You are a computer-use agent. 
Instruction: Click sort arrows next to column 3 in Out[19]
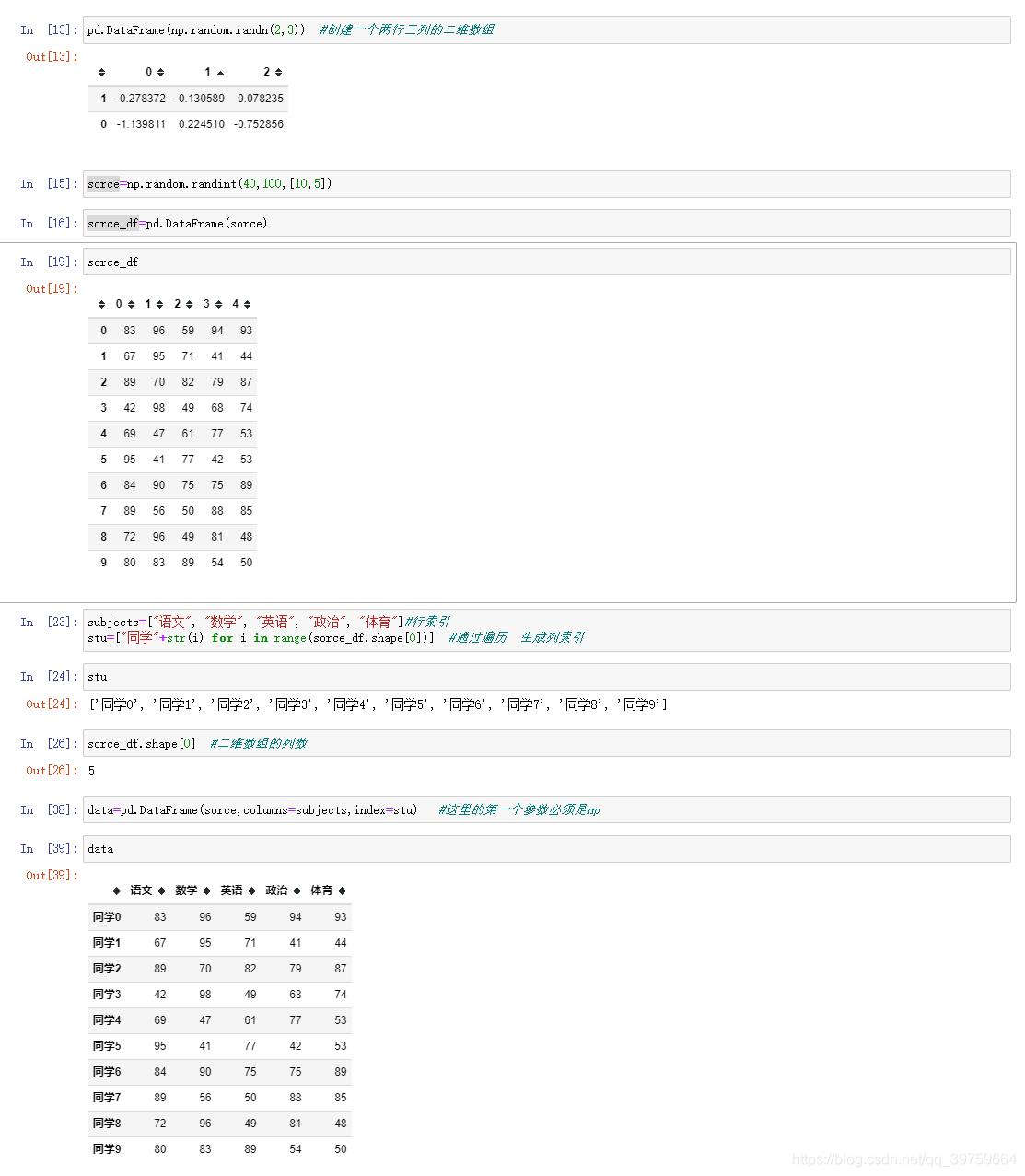click(218, 304)
